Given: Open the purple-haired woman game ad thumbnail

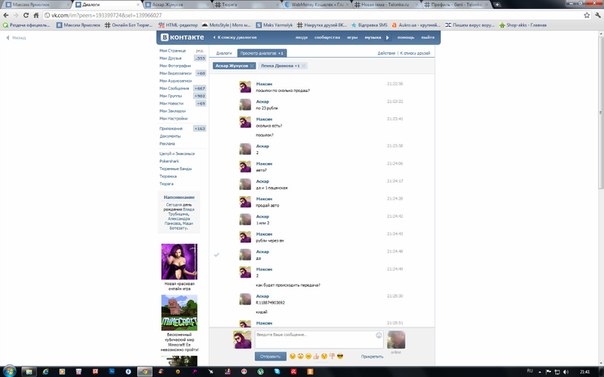Looking at the screenshot, I should 179,261.
